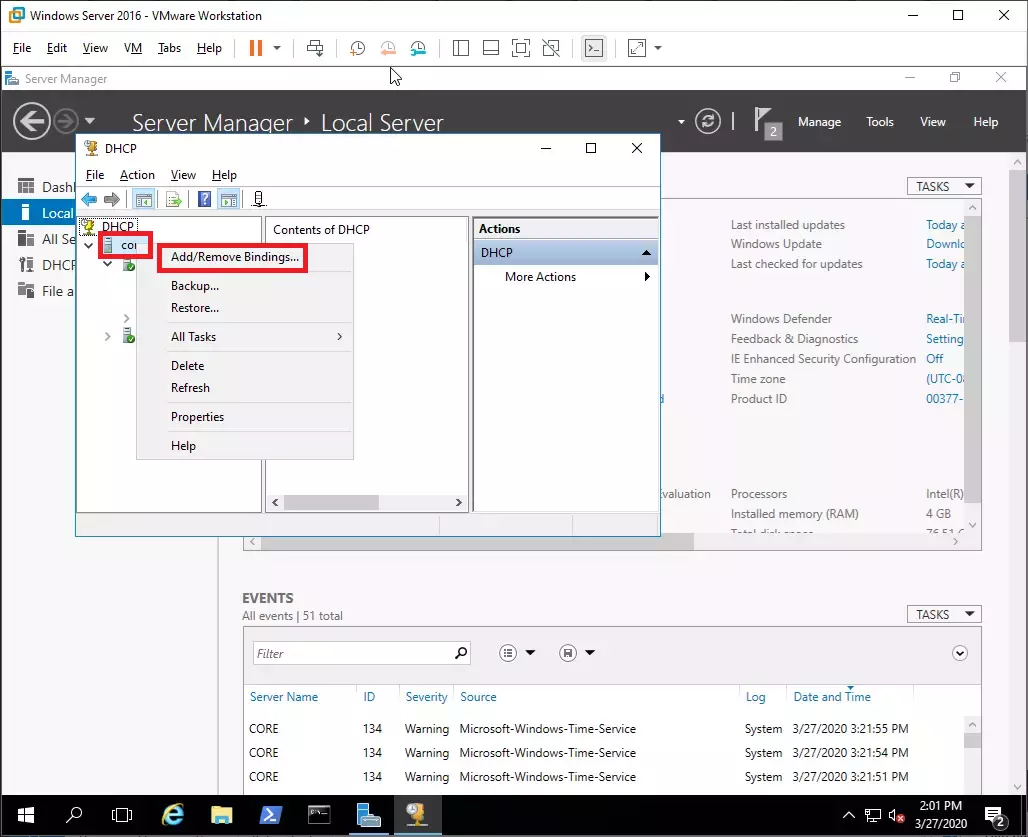Open Properties from the context menu
1028x837 pixels.
coord(197,417)
